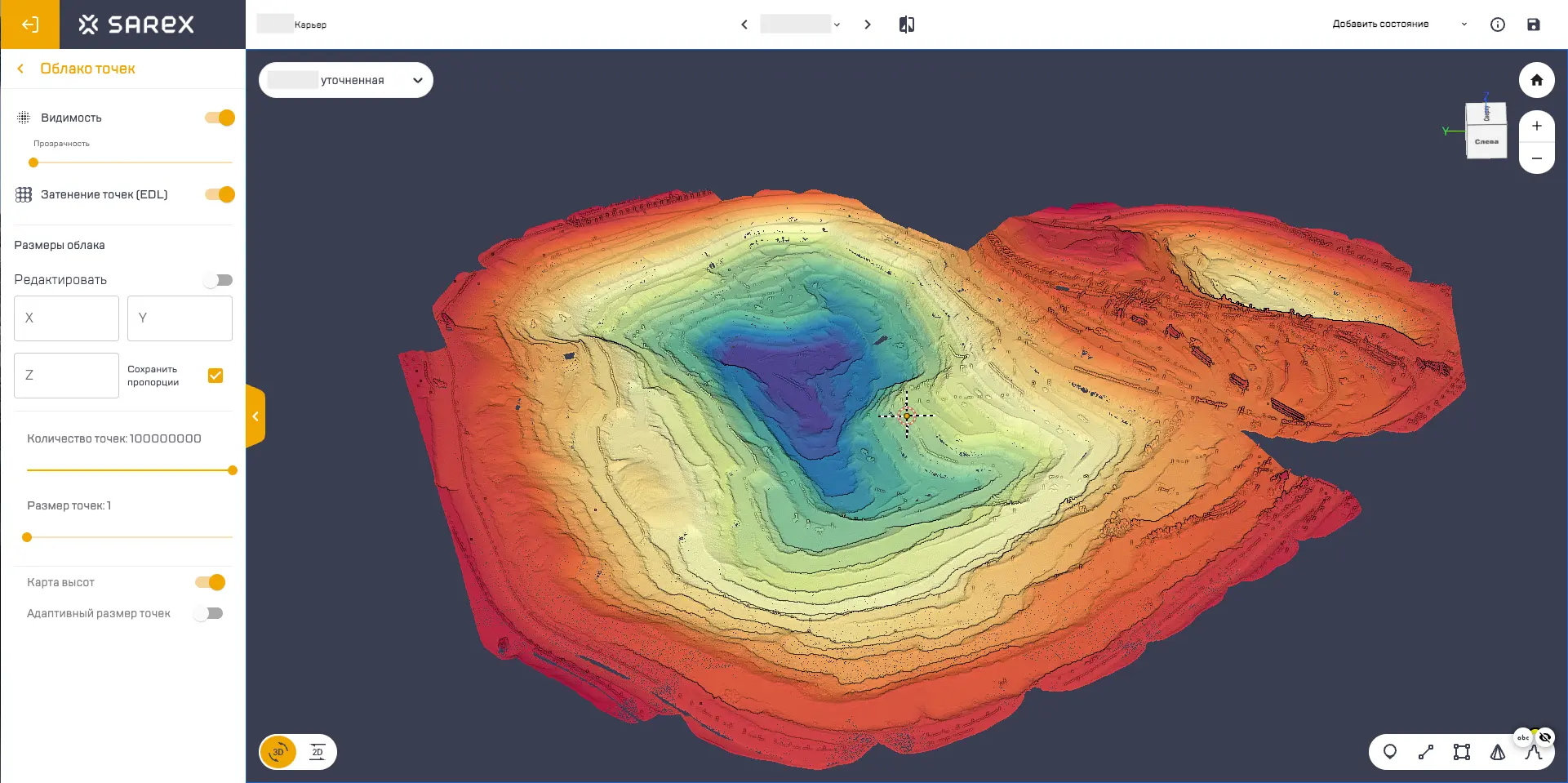Screen dimensions: 1568x783
Task: Reset the view with the home button
Action: pos(1536,80)
